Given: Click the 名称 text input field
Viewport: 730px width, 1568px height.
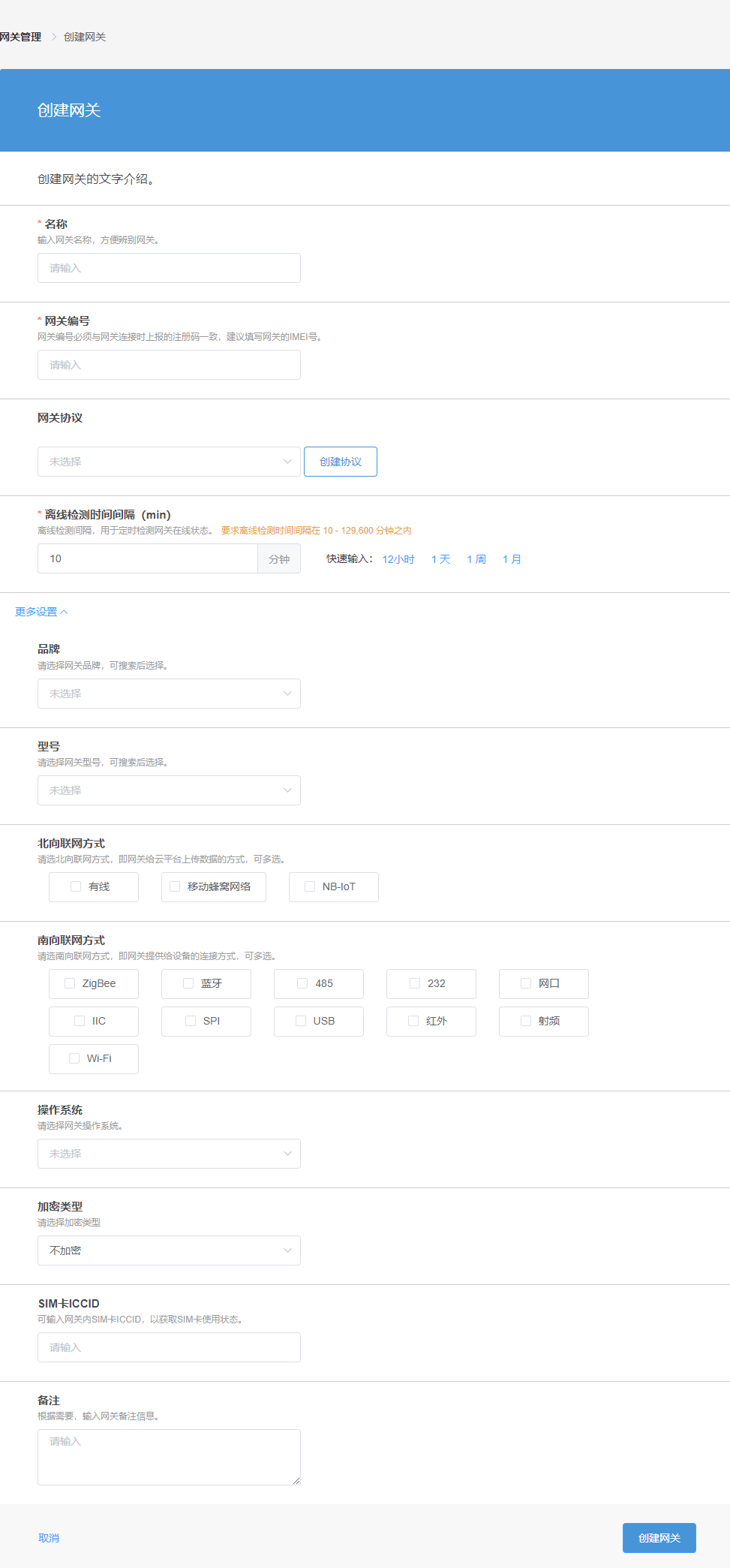Looking at the screenshot, I should tap(169, 268).
